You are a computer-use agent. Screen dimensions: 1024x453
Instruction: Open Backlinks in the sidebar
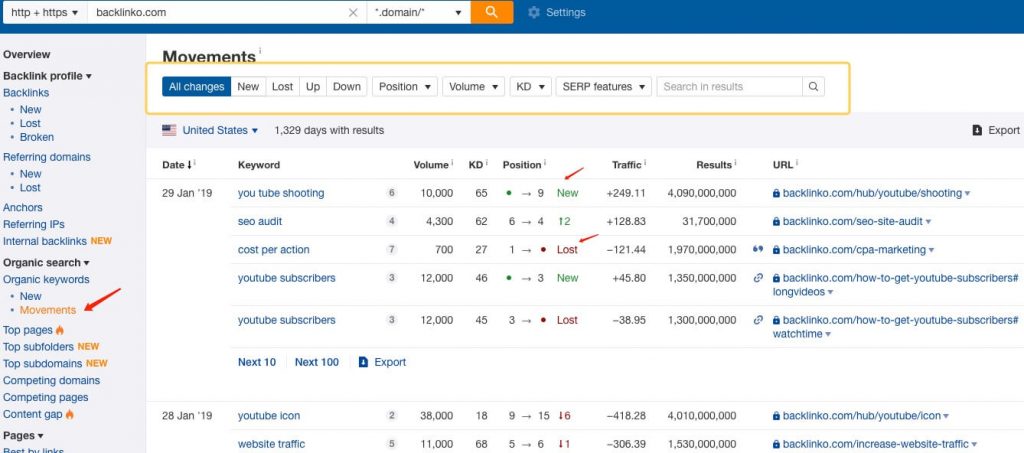26,93
